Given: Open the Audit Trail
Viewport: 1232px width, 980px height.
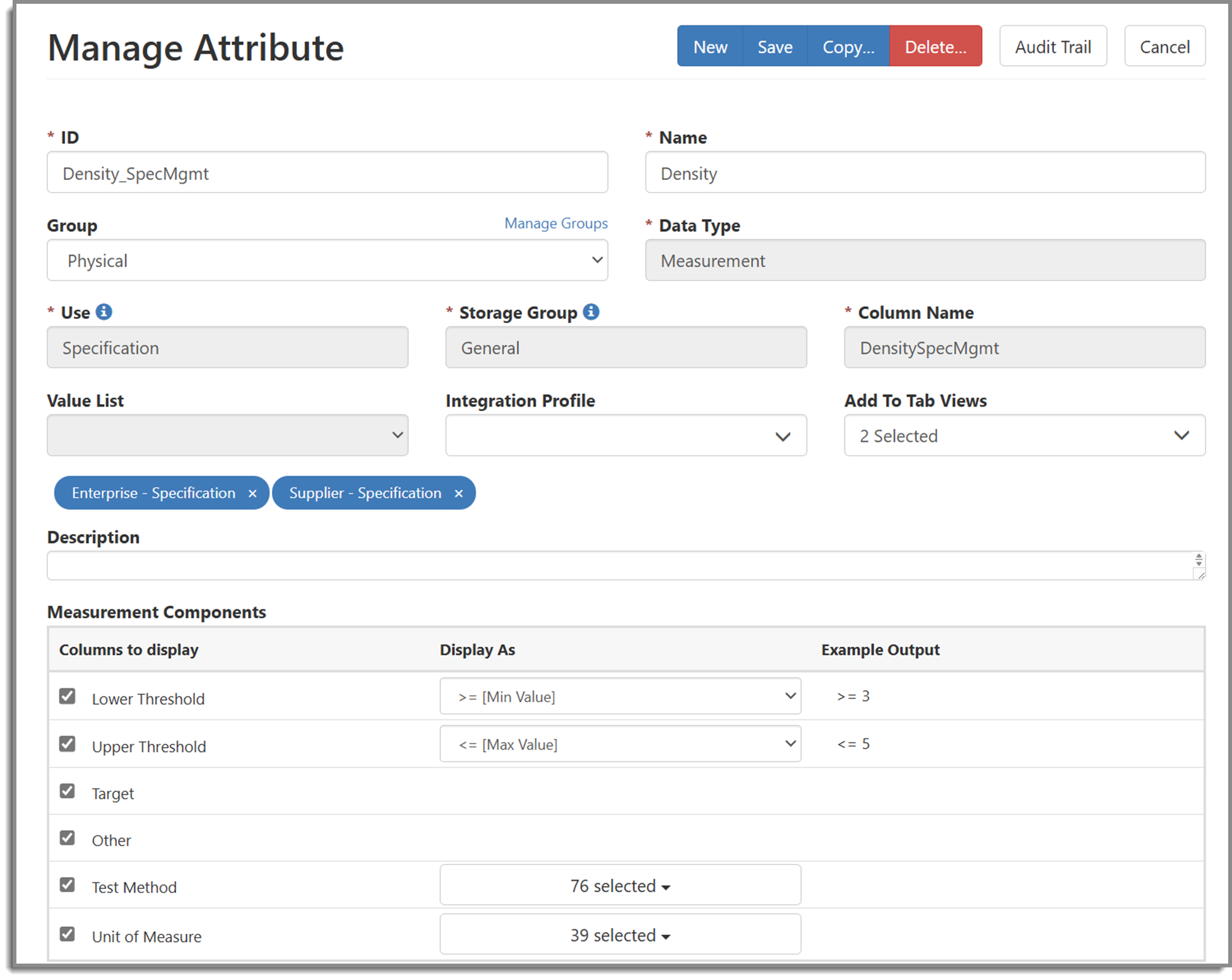Looking at the screenshot, I should (1053, 46).
